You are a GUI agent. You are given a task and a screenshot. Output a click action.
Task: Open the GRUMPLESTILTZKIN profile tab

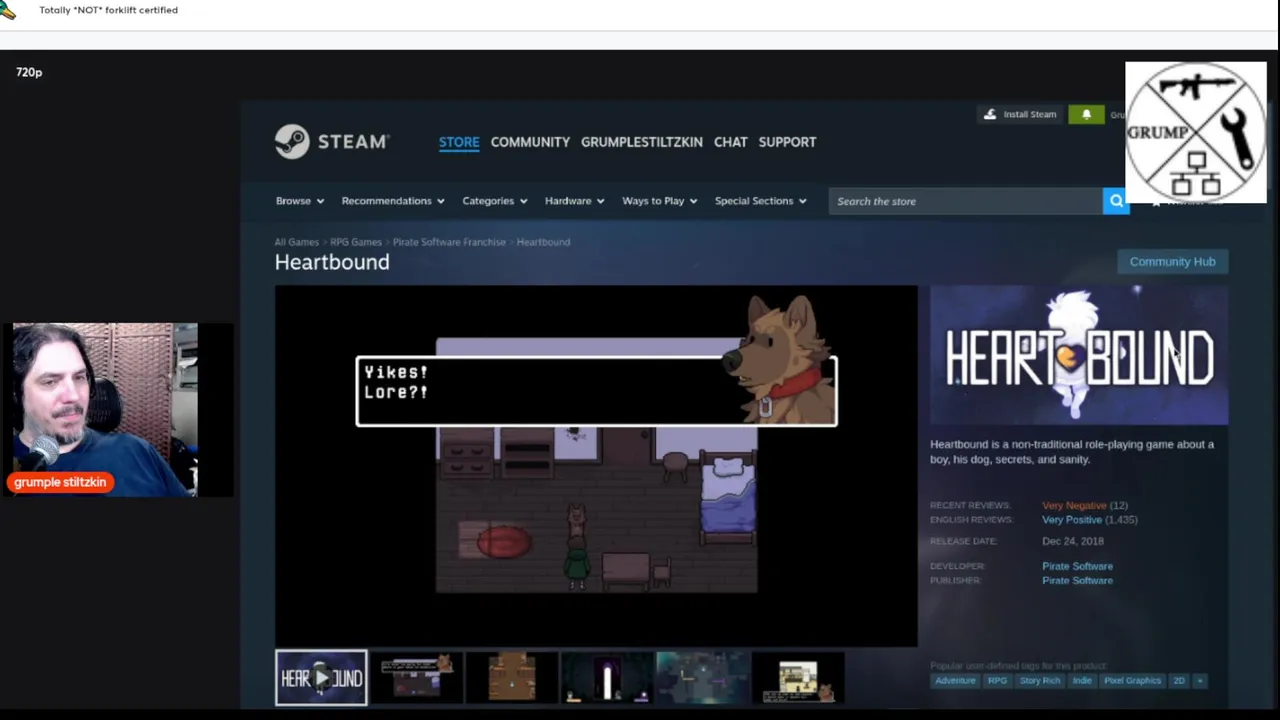coord(642,142)
